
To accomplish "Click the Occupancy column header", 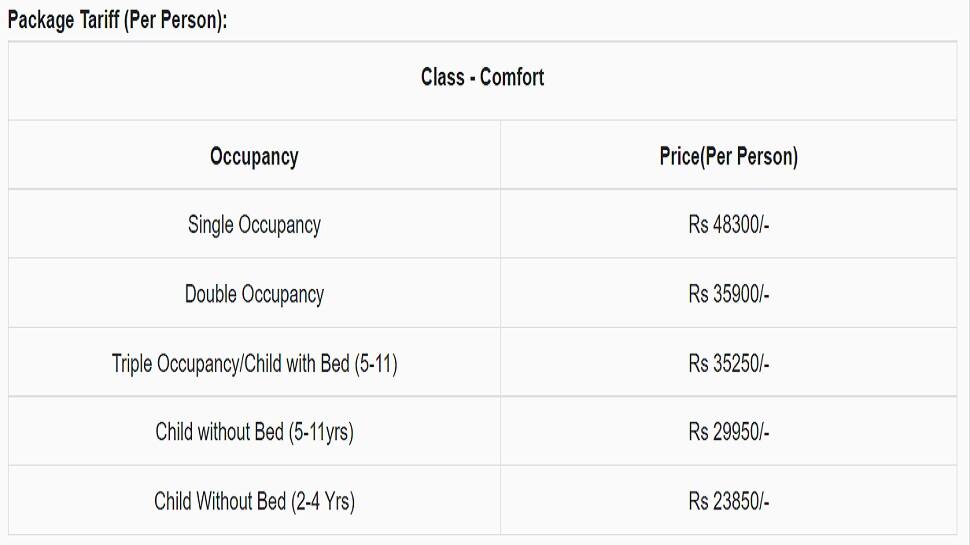I will tap(254, 155).
